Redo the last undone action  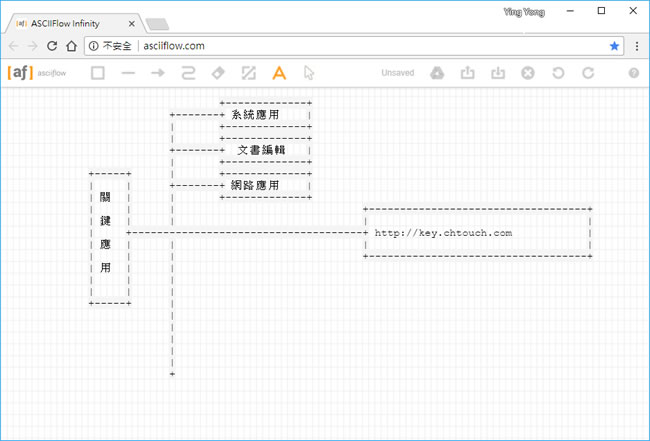[x=588, y=73]
